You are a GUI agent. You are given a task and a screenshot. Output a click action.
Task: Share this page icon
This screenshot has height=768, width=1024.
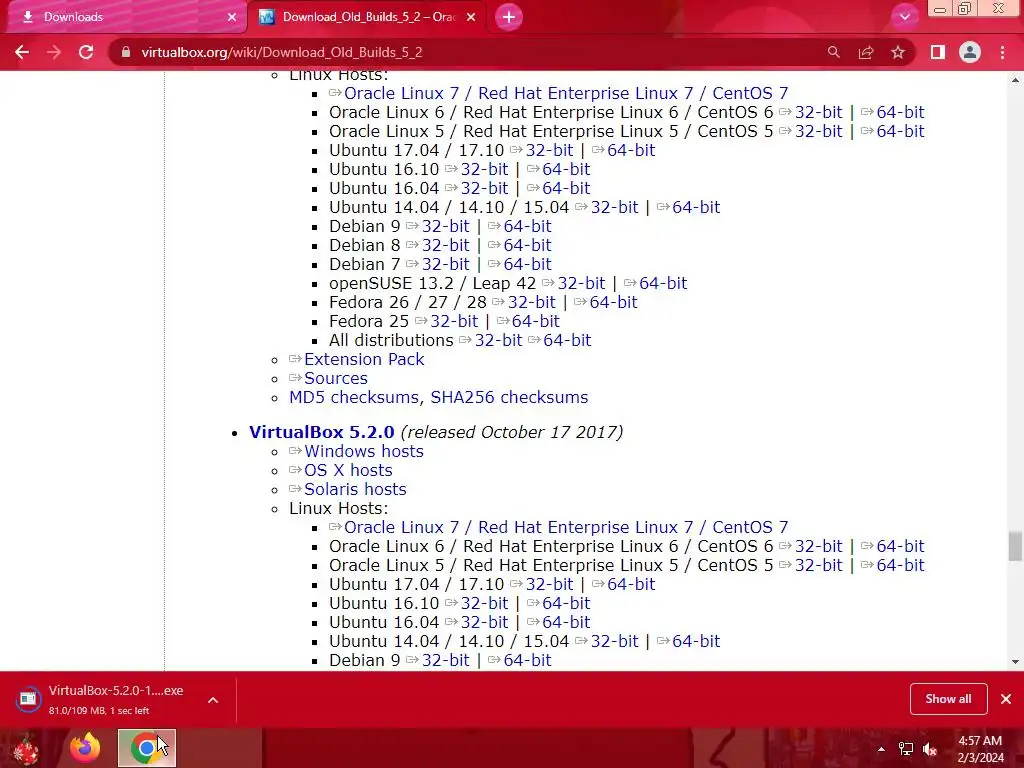click(x=866, y=52)
